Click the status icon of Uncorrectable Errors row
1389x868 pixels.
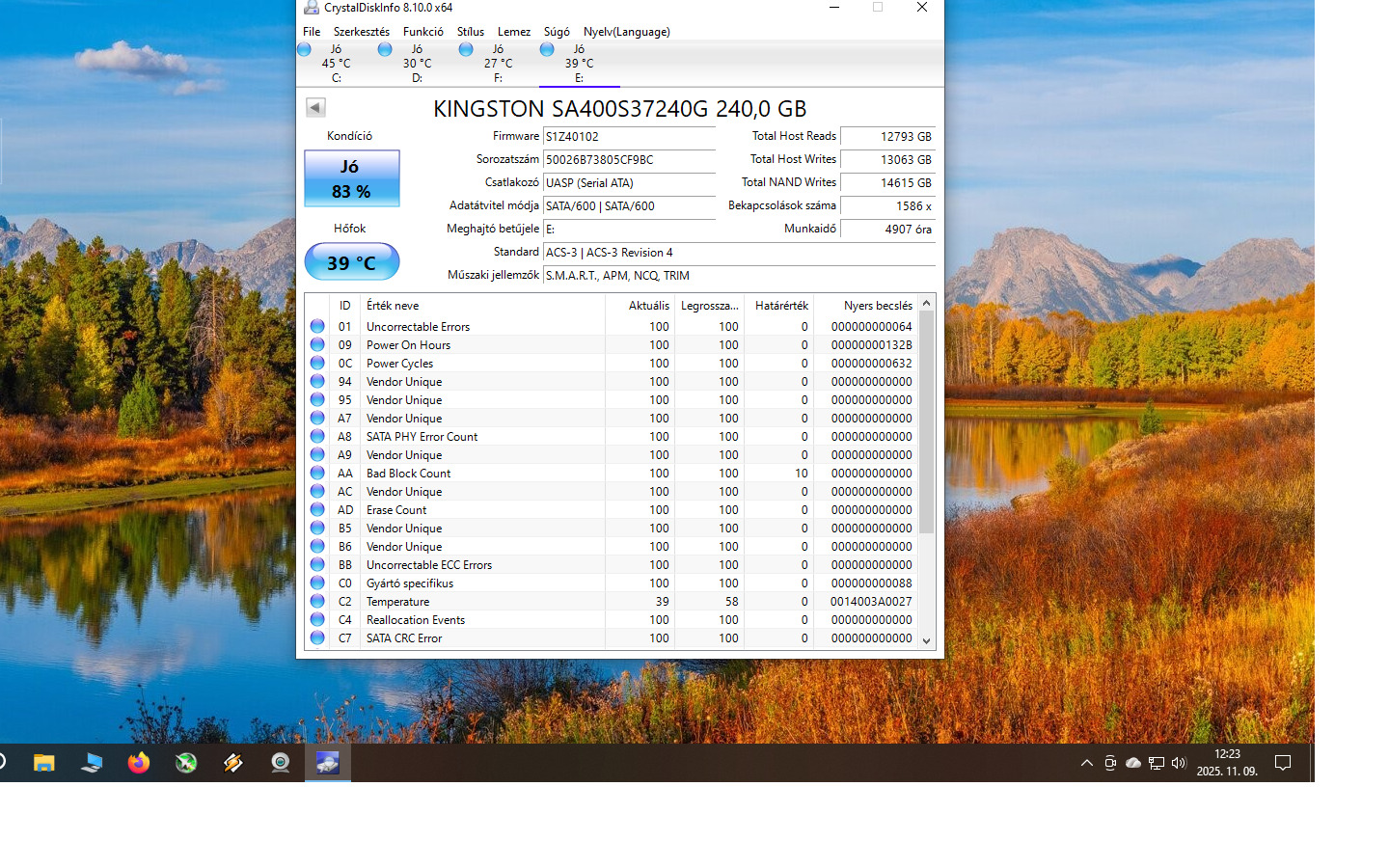coord(317,327)
